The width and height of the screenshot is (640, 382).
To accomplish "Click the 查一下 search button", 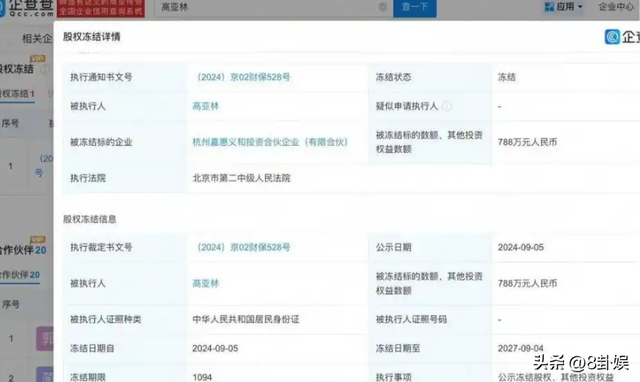I will [x=415, y=8].
